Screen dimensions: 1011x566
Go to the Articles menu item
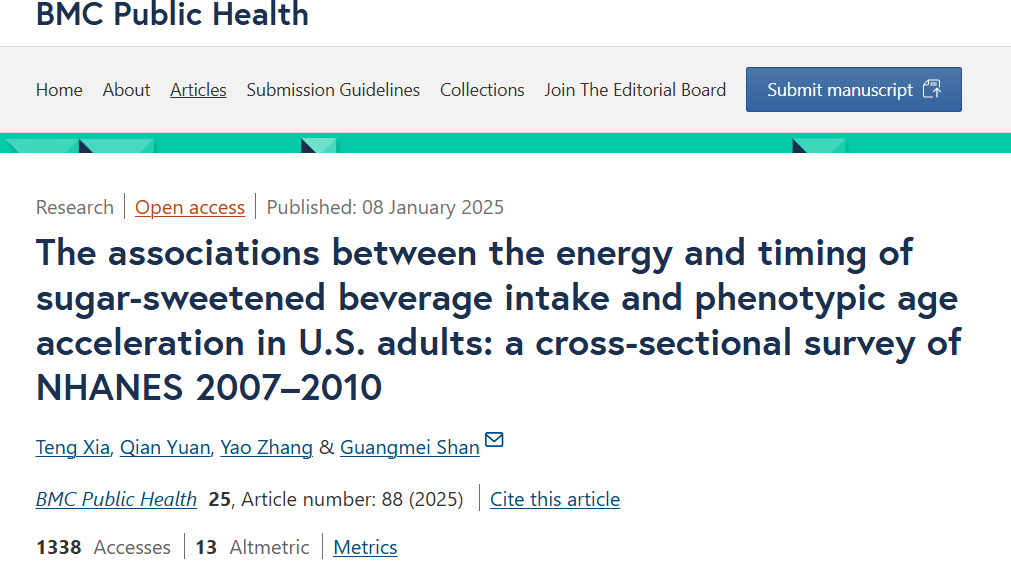click(x=198, y=90)
